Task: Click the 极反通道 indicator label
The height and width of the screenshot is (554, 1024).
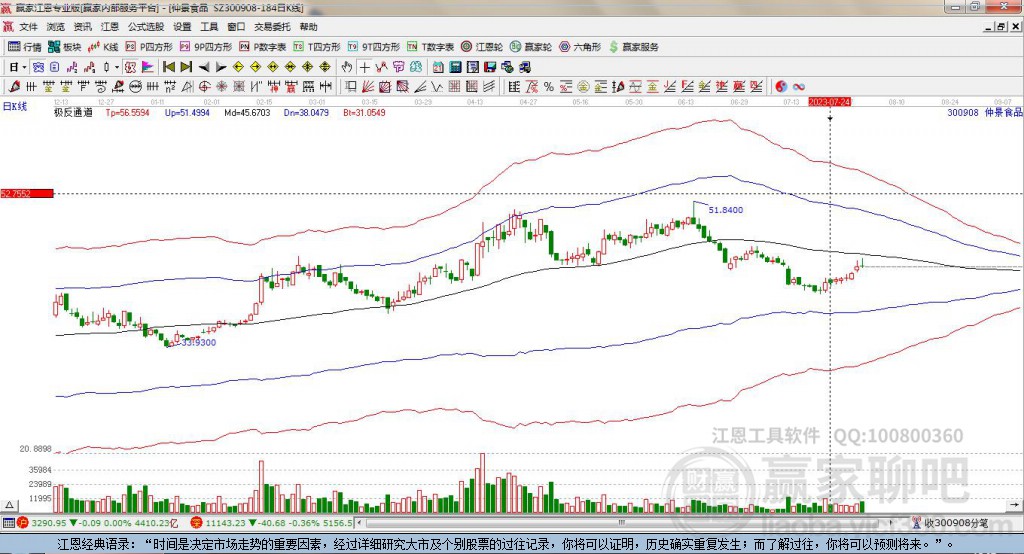Action: click(x=73, y=113)
